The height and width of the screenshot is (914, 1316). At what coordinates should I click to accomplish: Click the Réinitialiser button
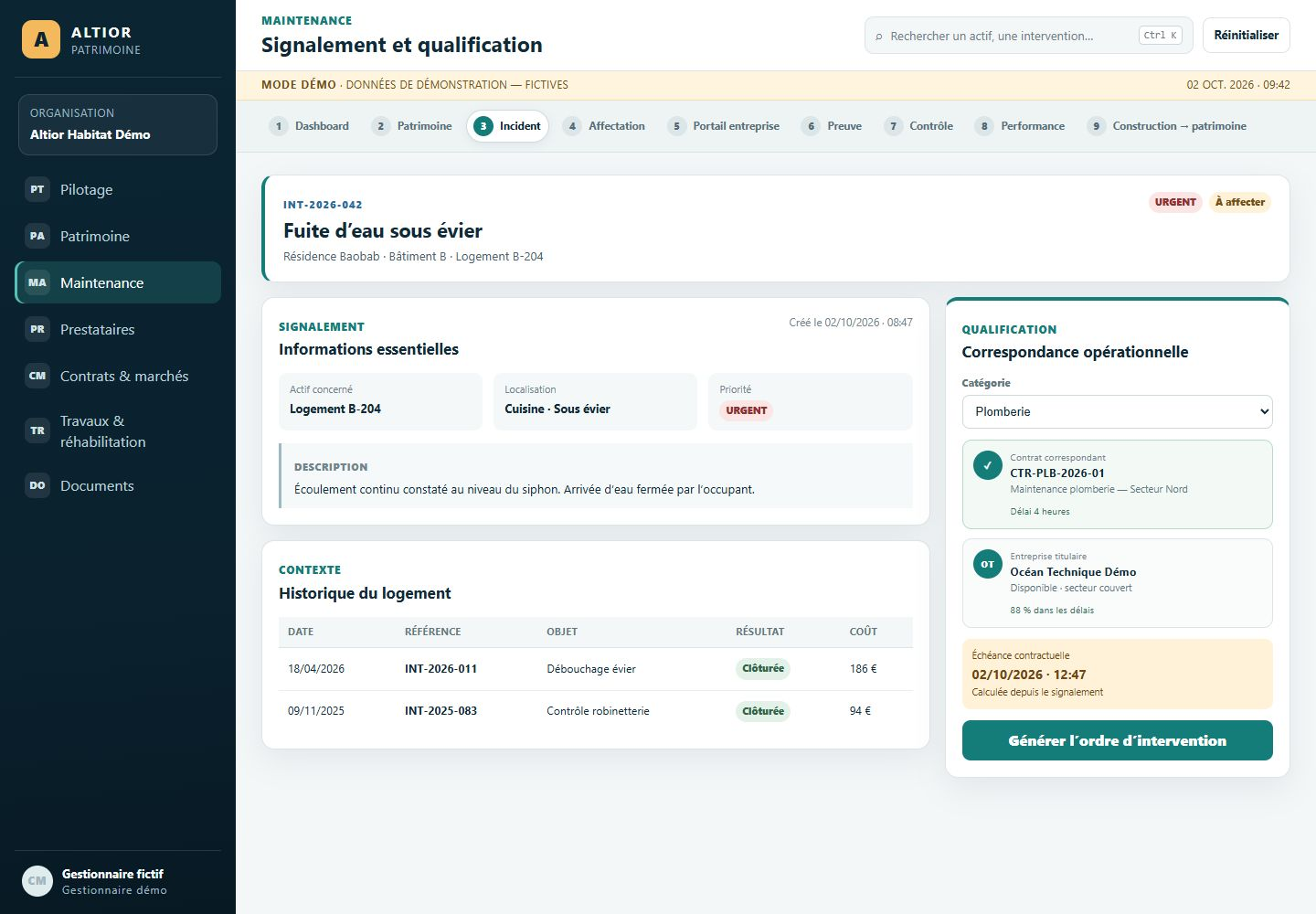[x=1246, y=36]
